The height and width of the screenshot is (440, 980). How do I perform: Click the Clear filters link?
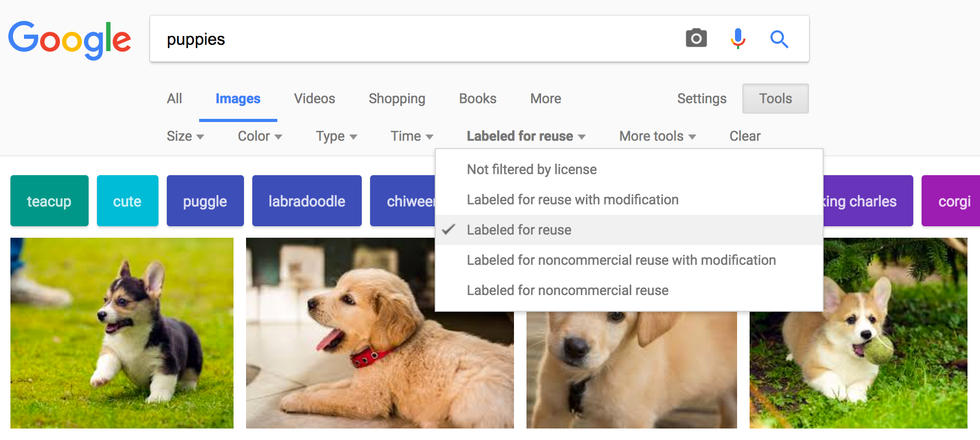(745, 136)
